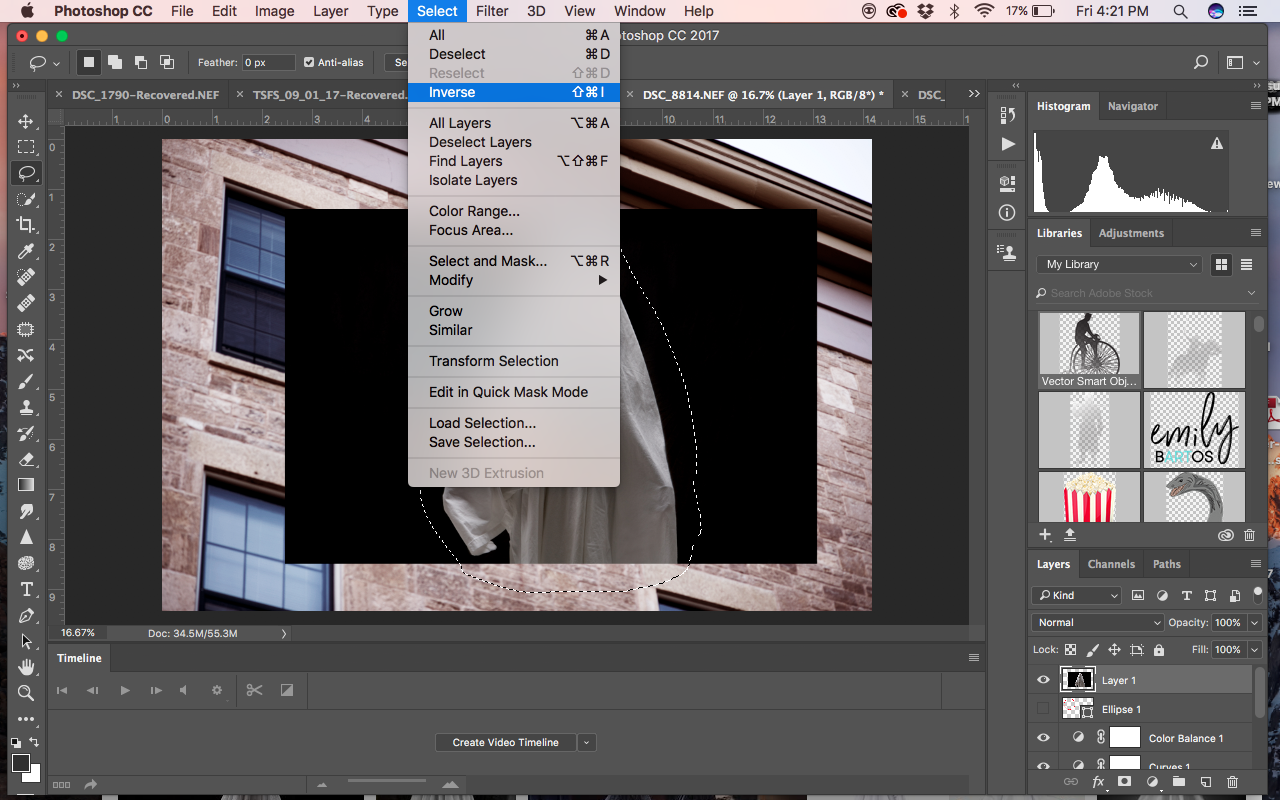Choose Transform Selection menu item

coord(514,361)
